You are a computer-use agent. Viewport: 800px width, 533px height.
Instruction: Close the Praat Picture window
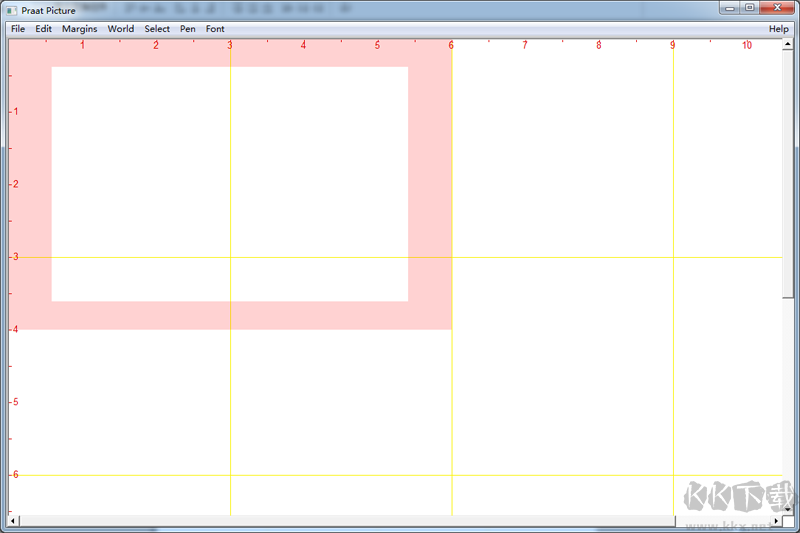tap(778, 8)
